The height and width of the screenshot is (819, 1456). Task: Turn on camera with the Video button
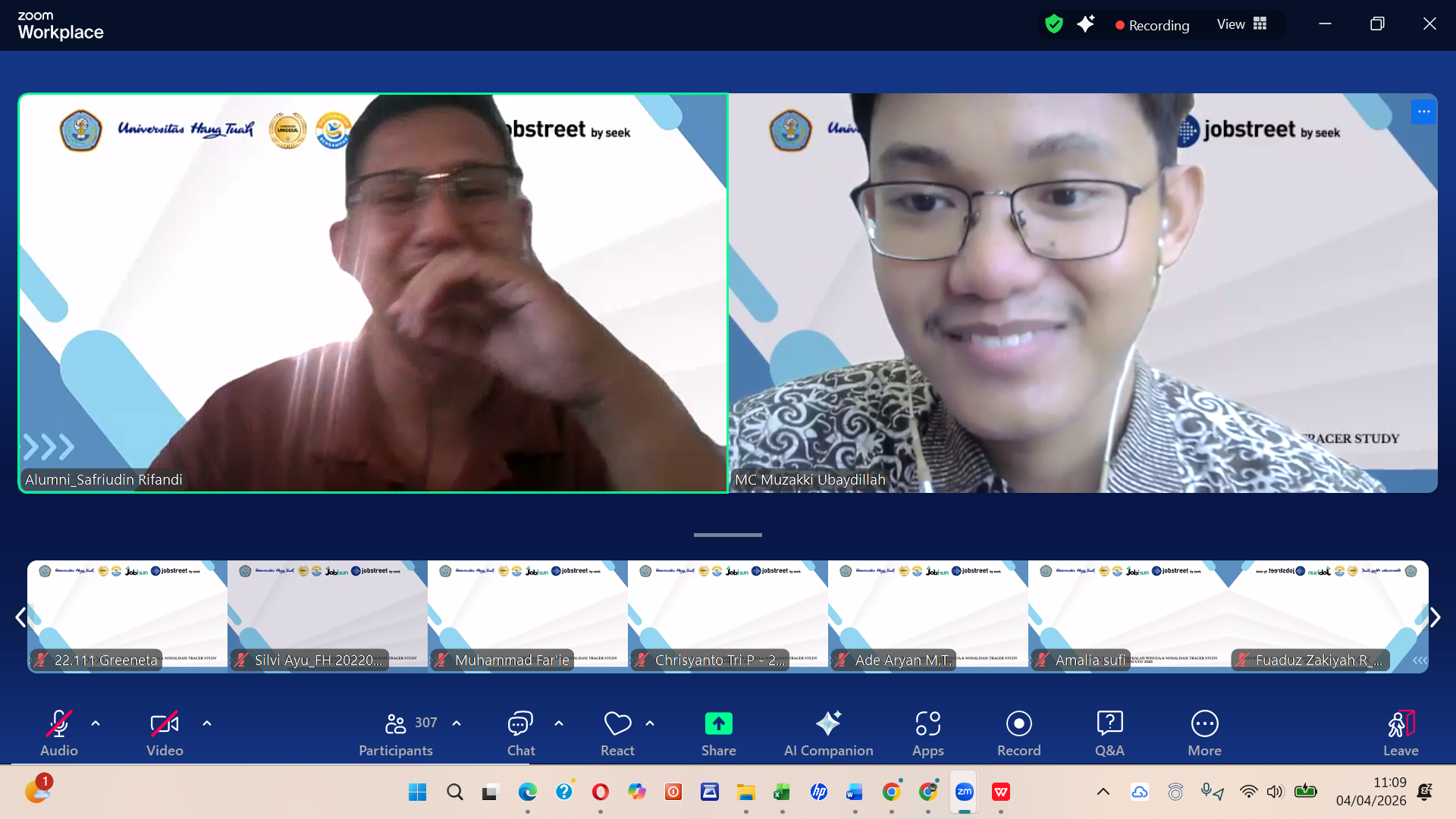coord(165,733)
